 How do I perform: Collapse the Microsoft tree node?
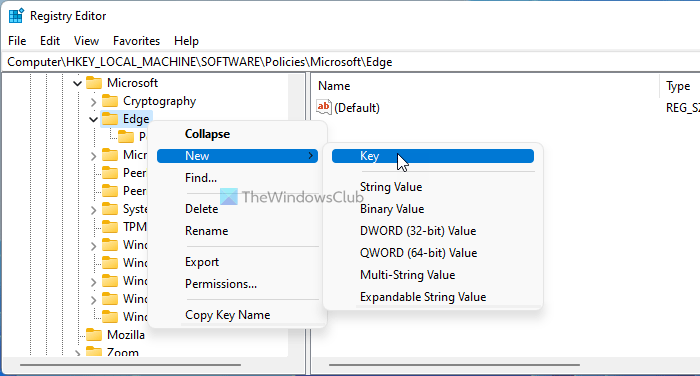point(77,83)
